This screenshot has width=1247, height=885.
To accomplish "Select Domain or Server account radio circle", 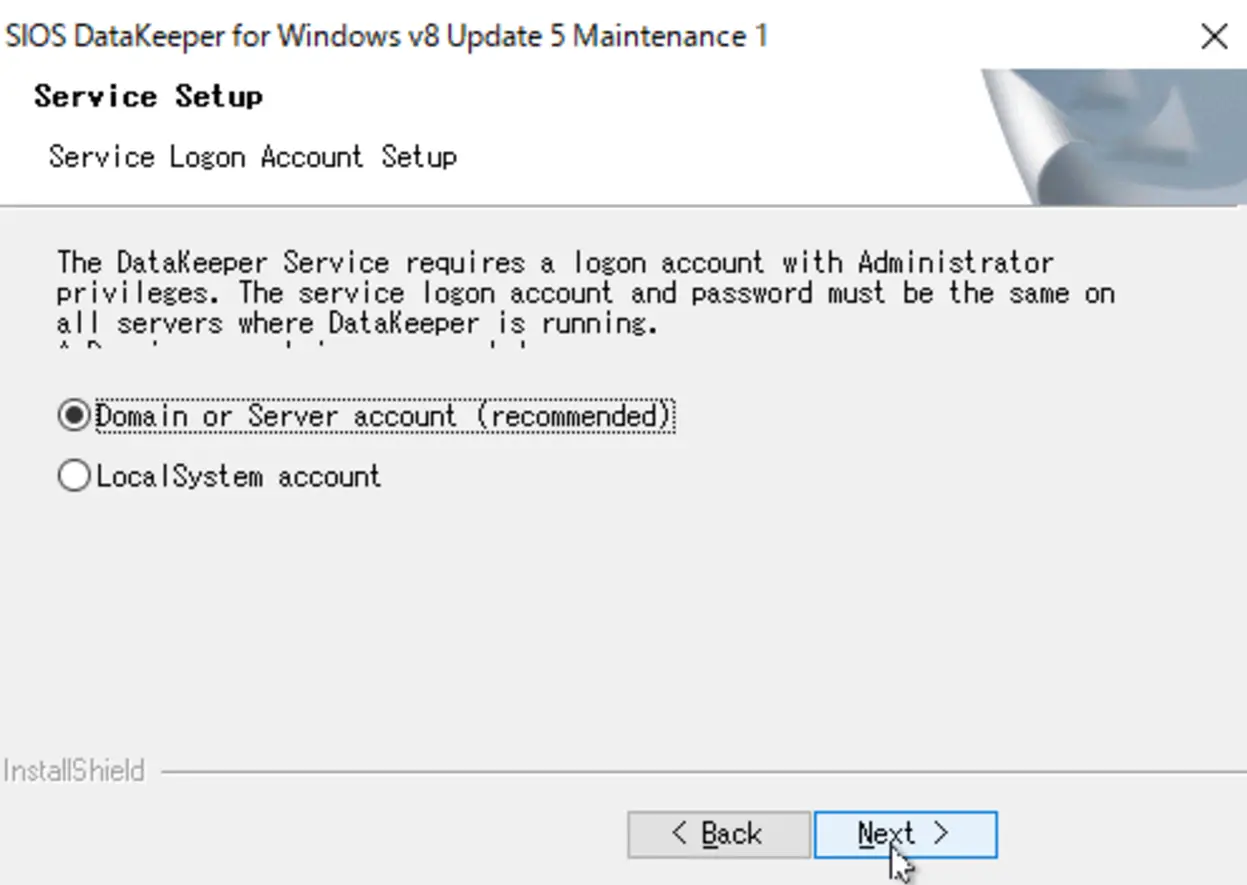I will pos(74,415).
